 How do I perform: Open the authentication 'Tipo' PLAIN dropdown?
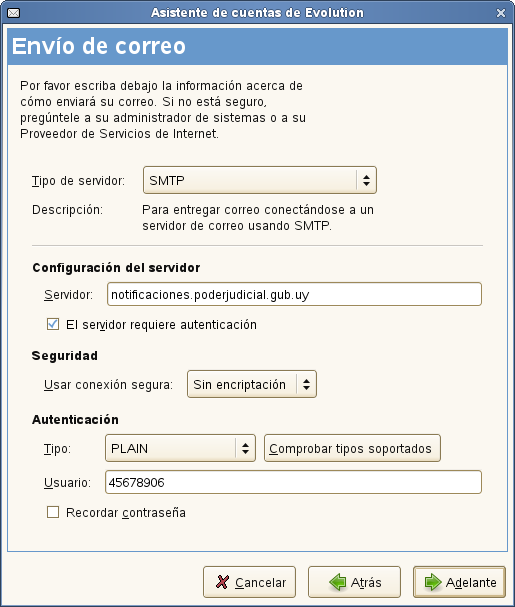[x=180, y=448]
